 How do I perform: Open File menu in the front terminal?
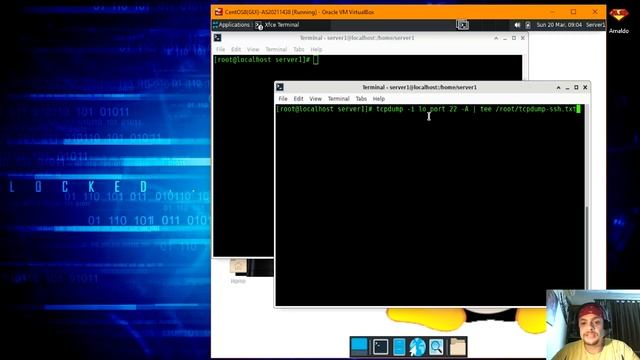283,99
